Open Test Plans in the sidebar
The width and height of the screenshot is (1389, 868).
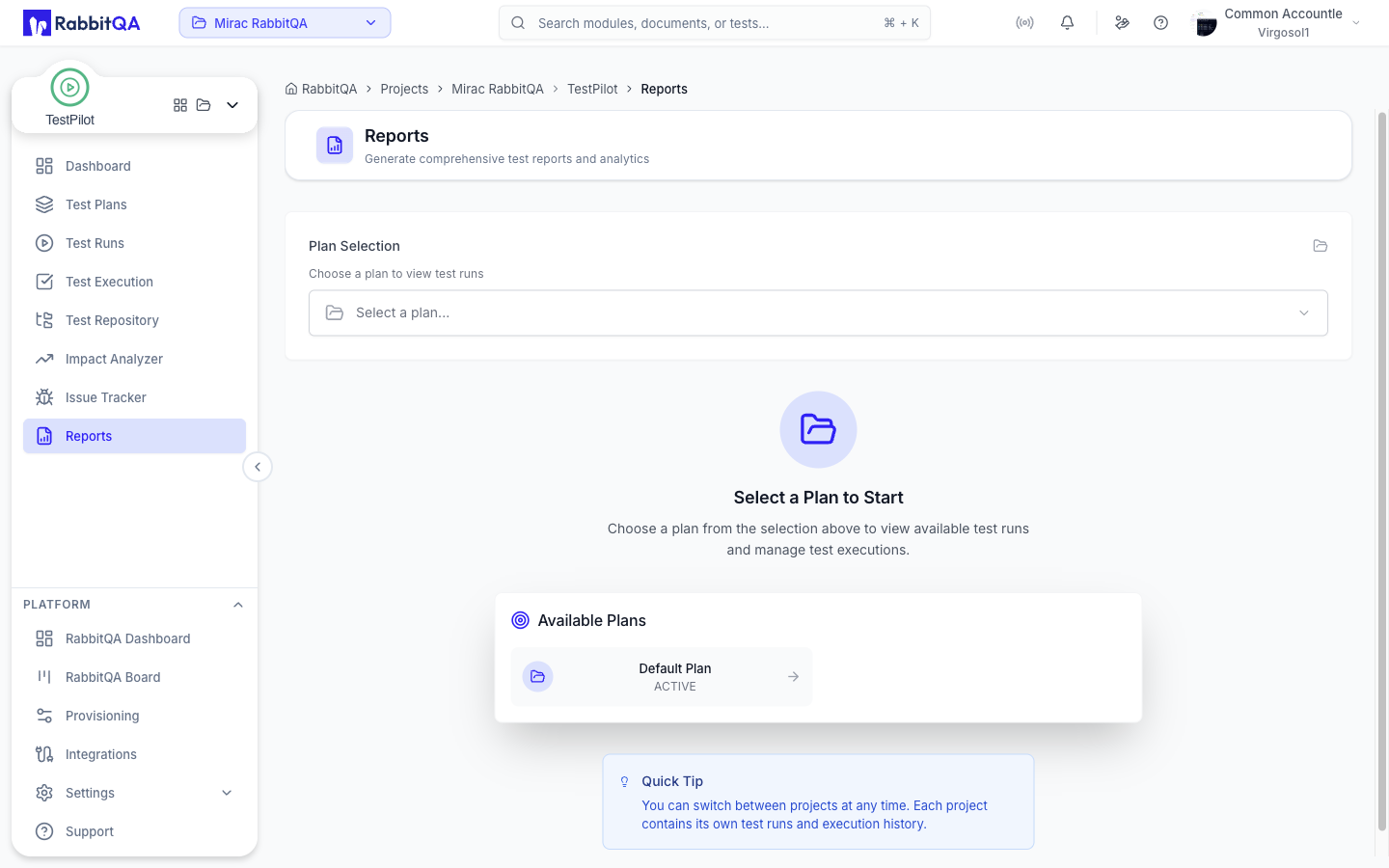click(134, 204)
